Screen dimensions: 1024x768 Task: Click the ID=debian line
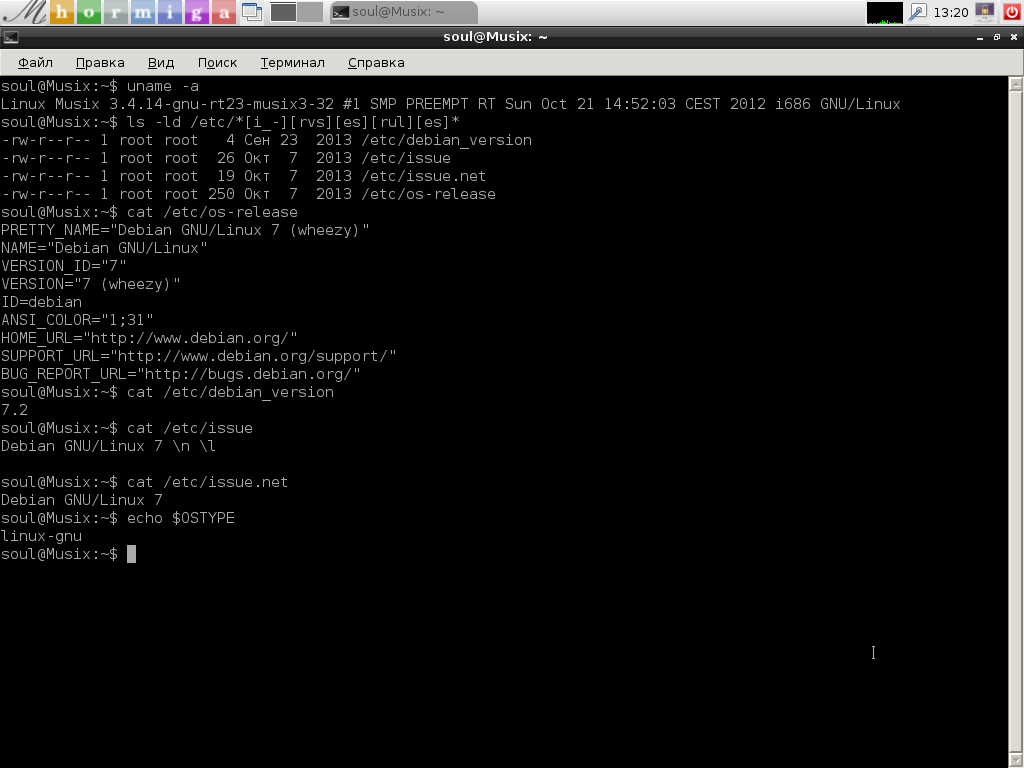(42, 302)
